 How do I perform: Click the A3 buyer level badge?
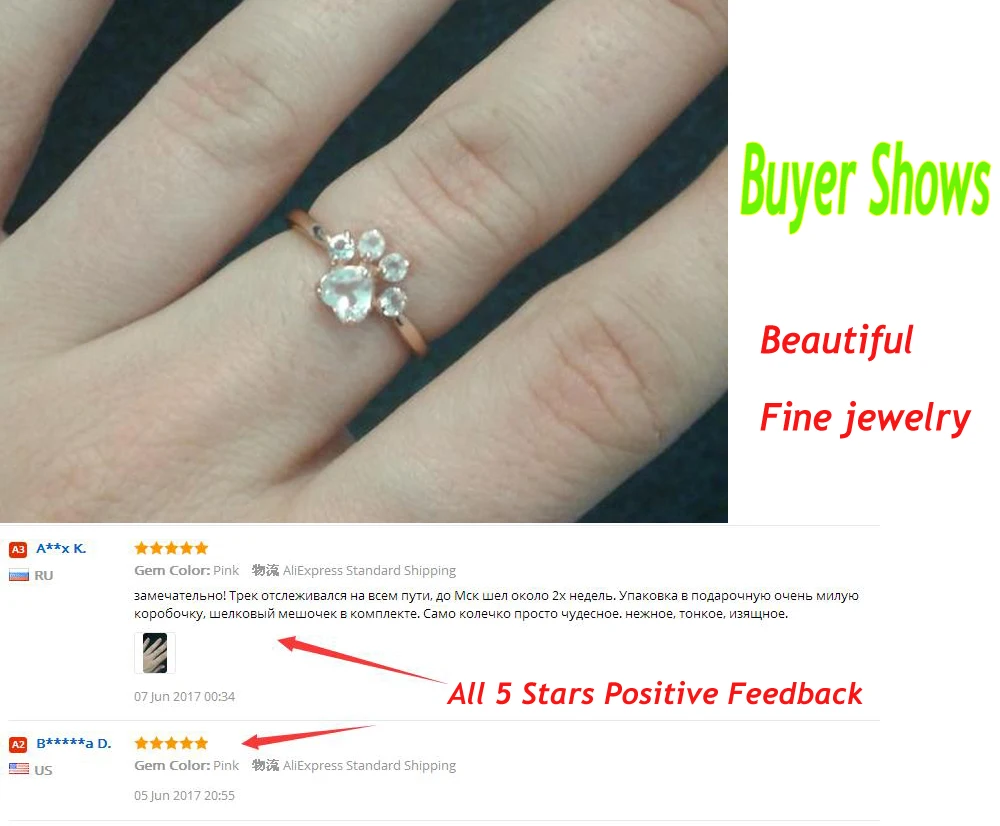coord(18,549)
